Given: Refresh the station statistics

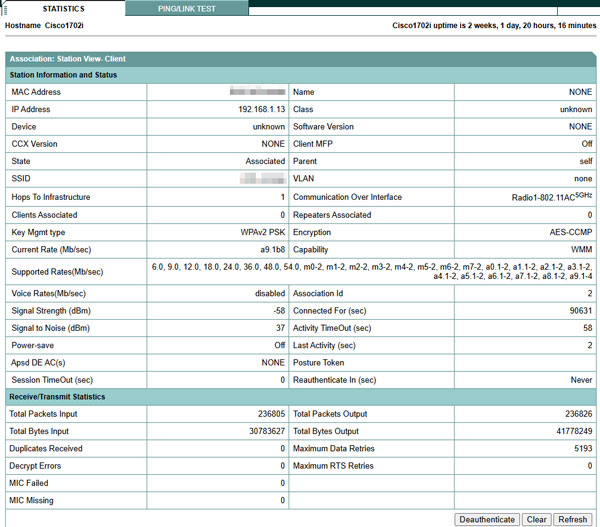Looking at the screenshot, I should pyautogui.click(x=572, y=519).
